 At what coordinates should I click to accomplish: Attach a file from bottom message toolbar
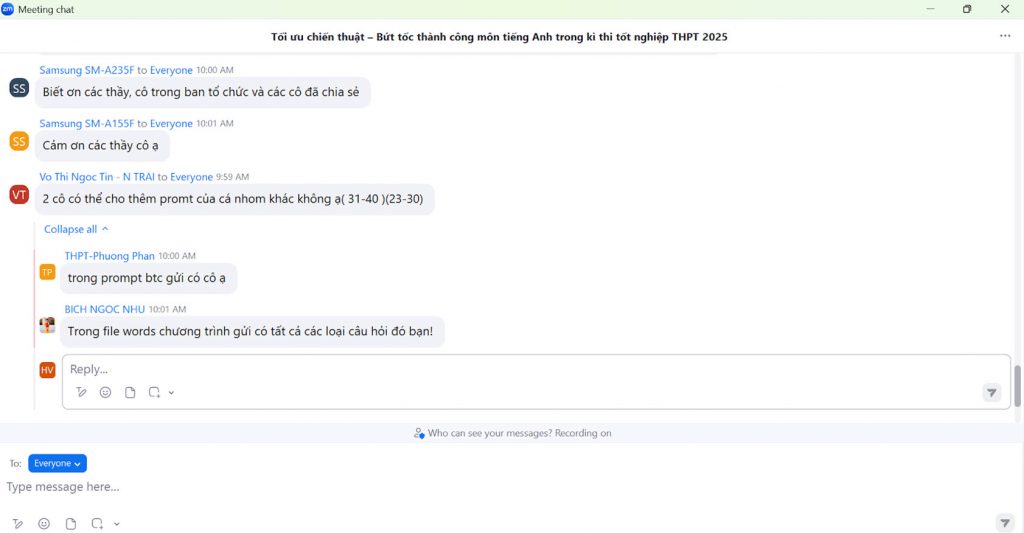click(x=71, y=524)
